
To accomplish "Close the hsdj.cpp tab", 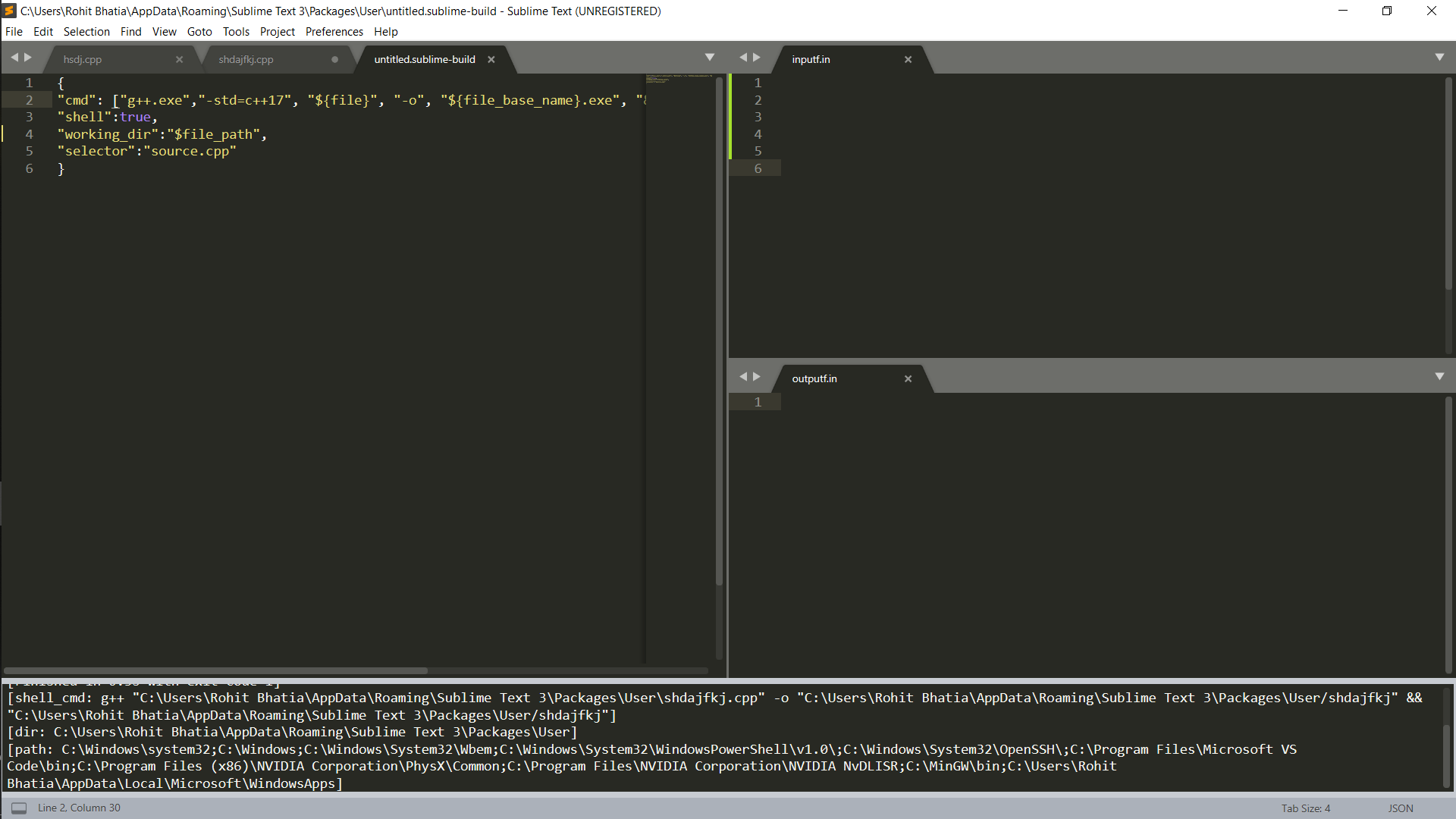I will 179,59.
